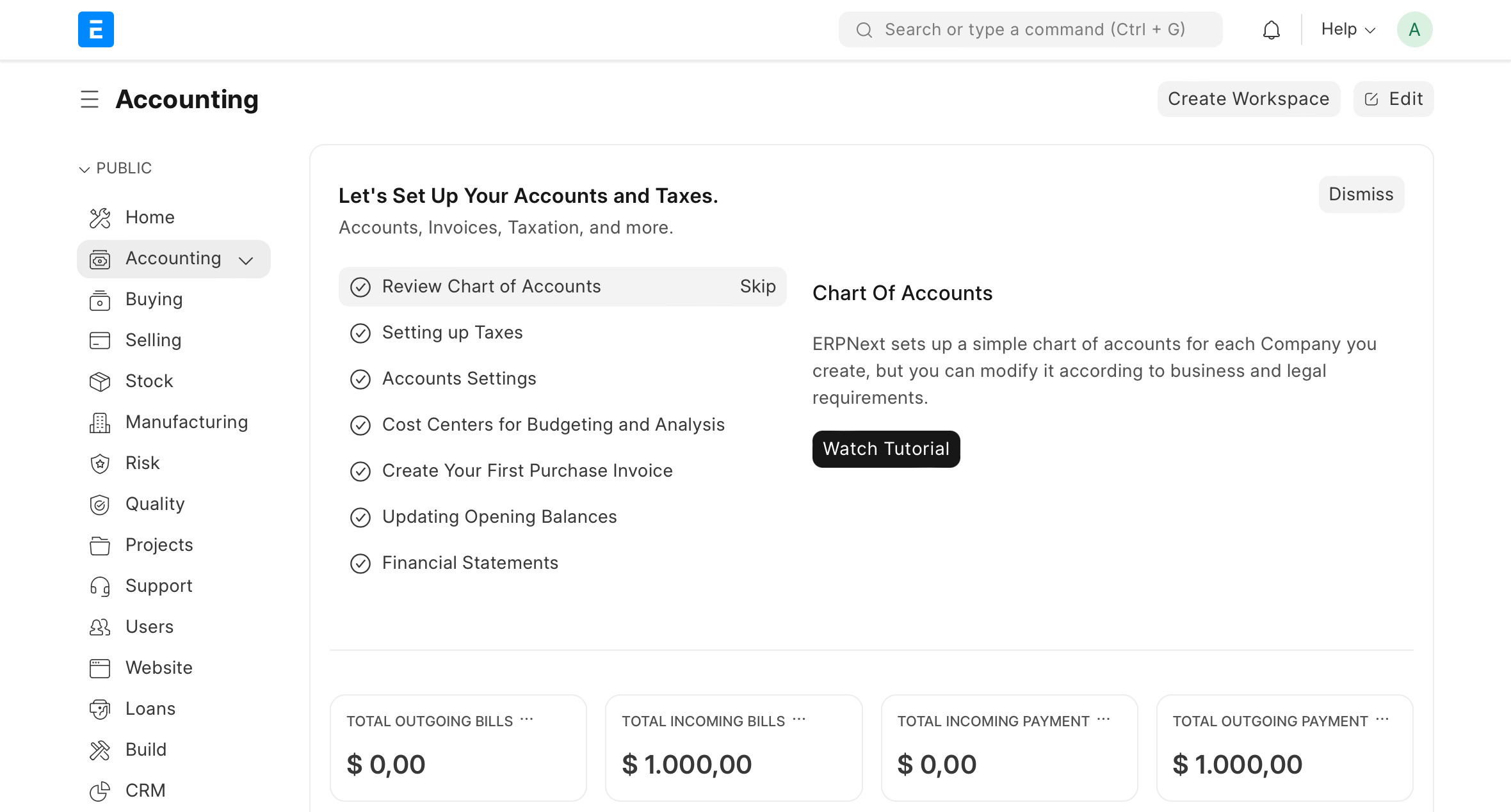Select the Stock sidebar icon

click(x=100, y=381)
